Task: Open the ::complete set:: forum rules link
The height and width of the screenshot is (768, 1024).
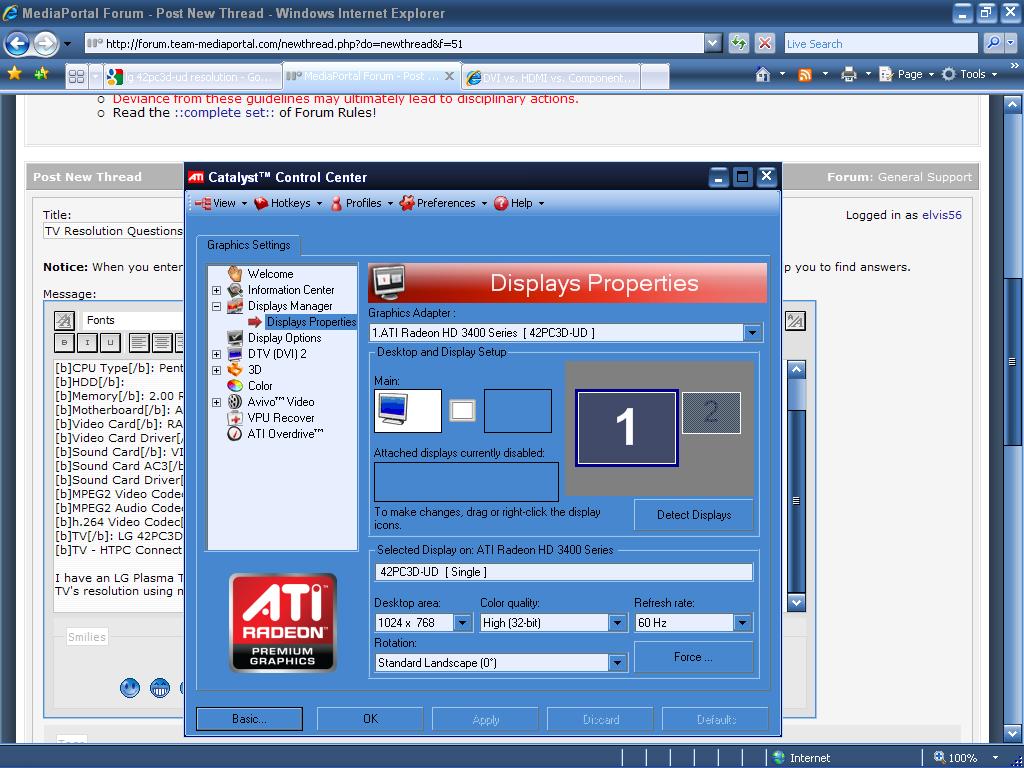Action: [225, 112]
